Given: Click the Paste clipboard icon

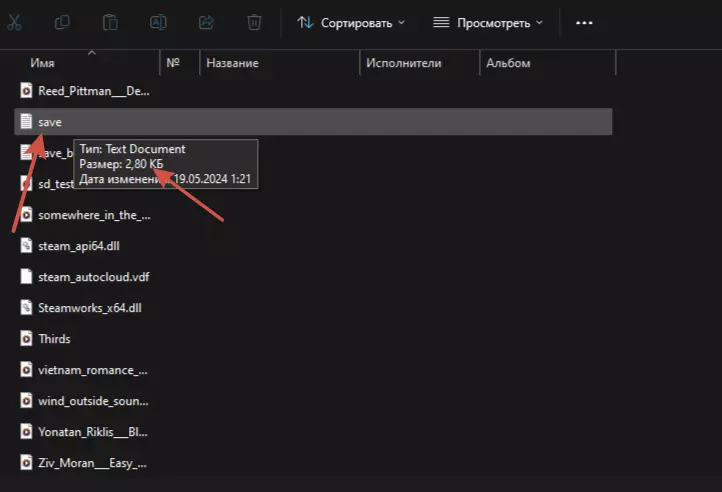Looking at the screenshot, I should click(x=110, y=22).
